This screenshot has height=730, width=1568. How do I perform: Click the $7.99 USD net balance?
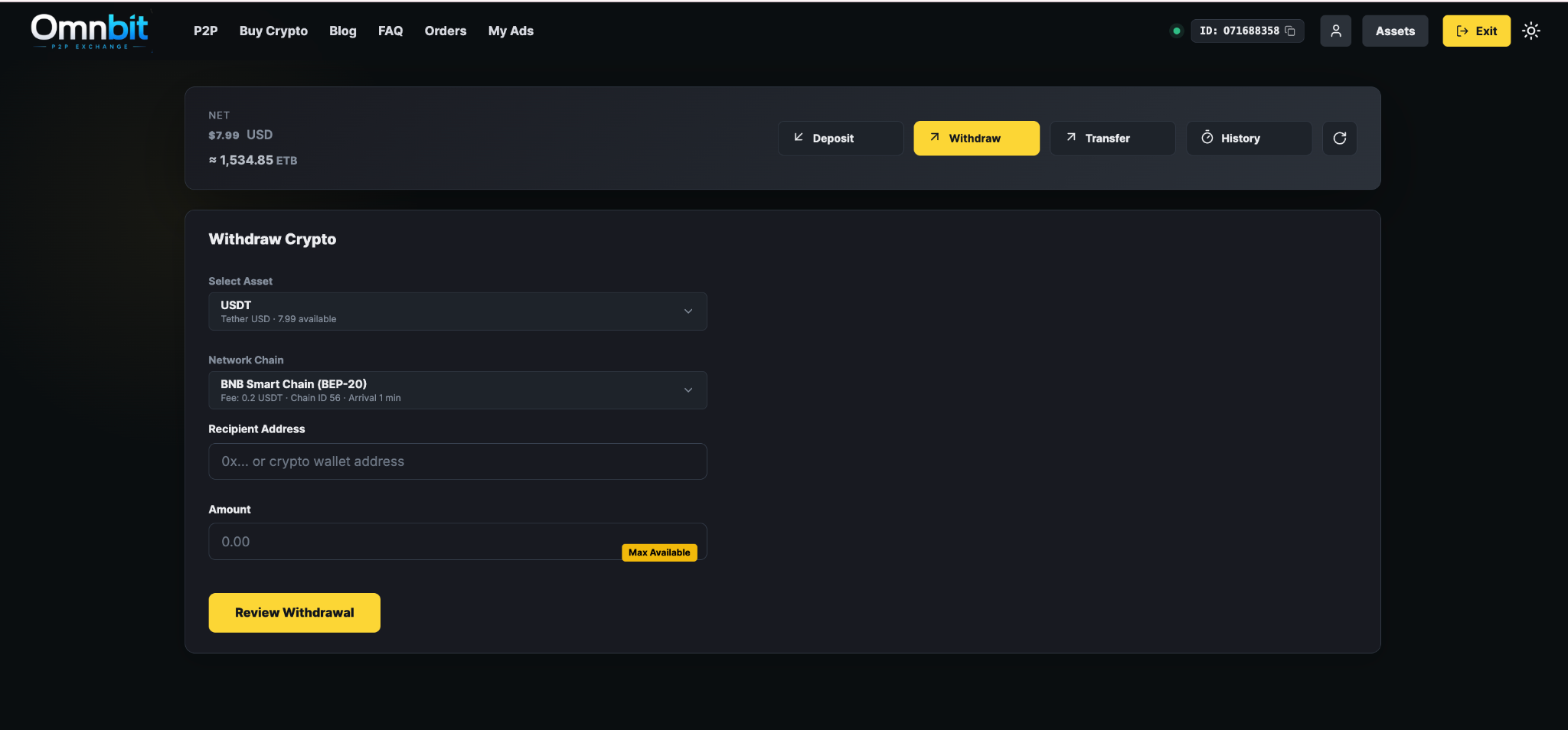coord(240,135)
